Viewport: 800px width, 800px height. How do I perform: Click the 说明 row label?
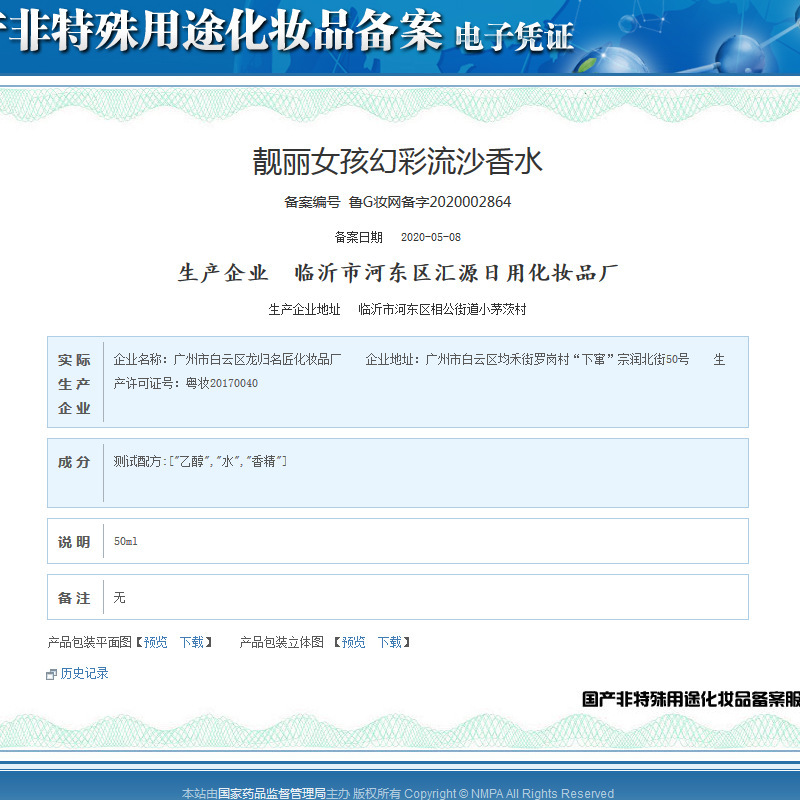[74, 542]
